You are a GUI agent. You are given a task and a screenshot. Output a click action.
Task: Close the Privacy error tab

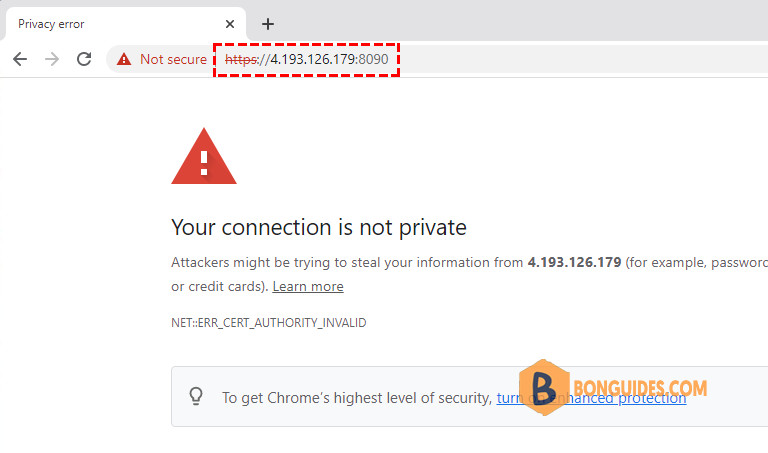(230, 24)
